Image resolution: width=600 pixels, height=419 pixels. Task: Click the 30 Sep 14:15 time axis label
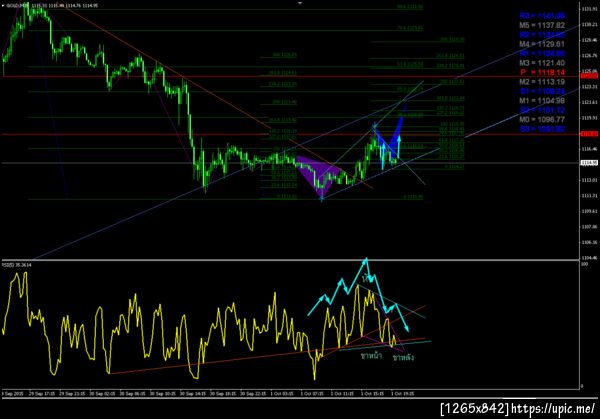(x=193, y=393)
